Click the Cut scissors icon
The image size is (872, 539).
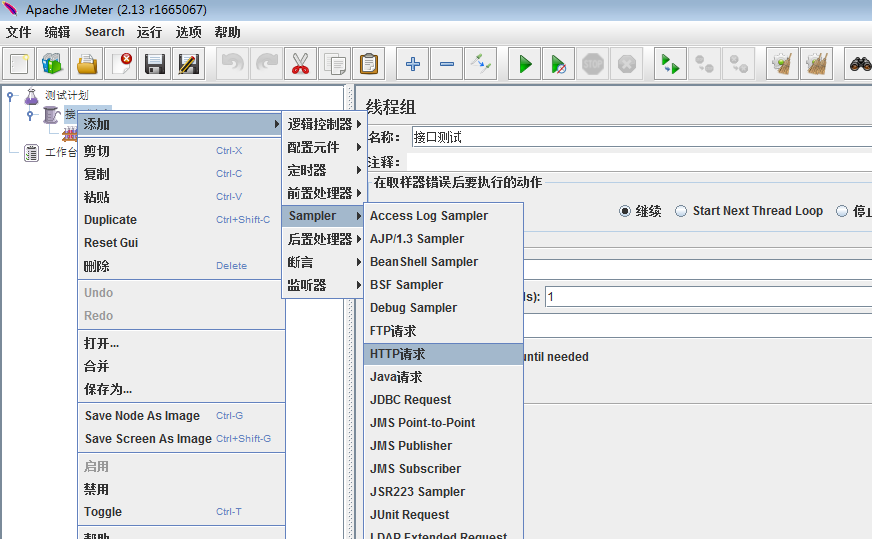(x=300, y=64)
